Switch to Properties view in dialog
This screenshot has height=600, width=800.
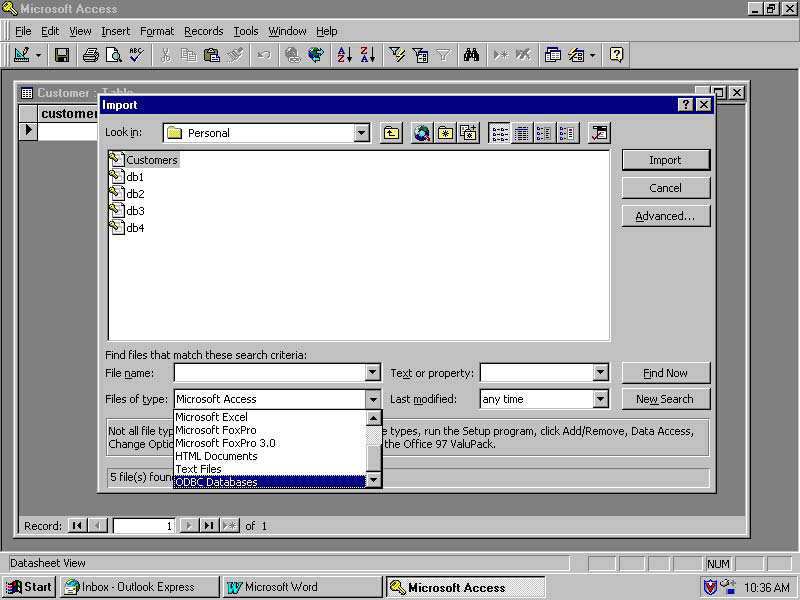[x=544, y=133]
